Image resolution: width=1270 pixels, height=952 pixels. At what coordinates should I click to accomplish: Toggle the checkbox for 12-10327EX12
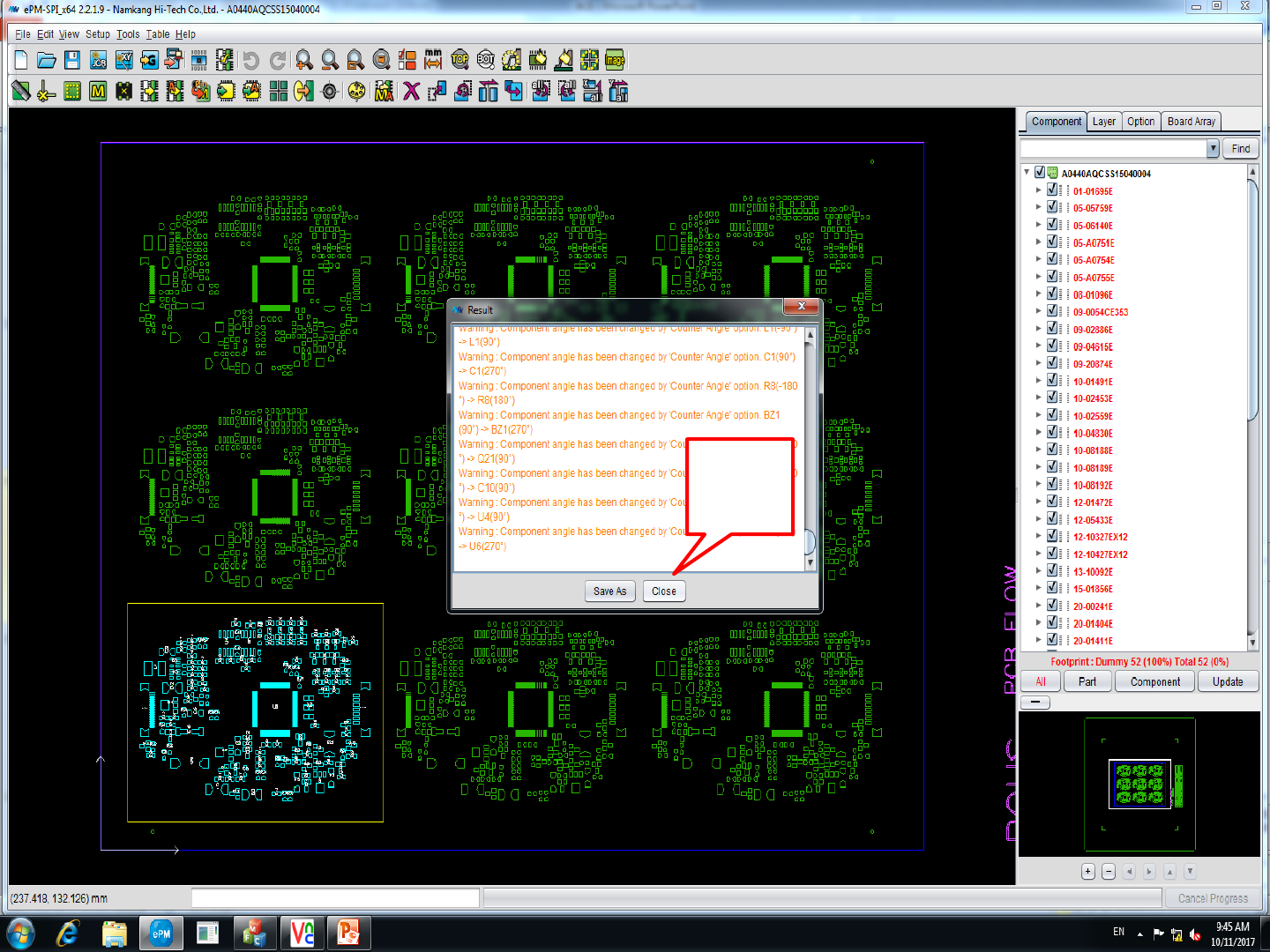point(1052,536)
